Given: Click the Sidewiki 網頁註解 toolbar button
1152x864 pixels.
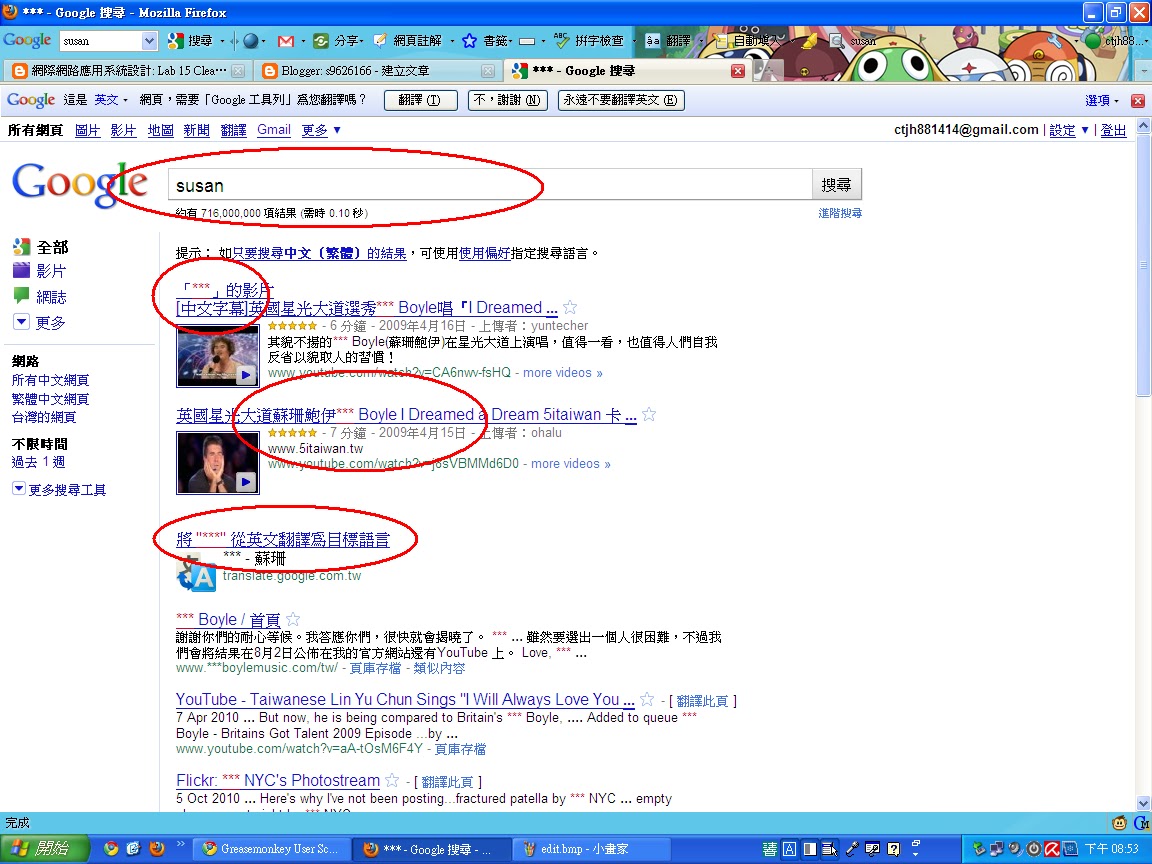Looking at the screenshot, I should [408, 41].
